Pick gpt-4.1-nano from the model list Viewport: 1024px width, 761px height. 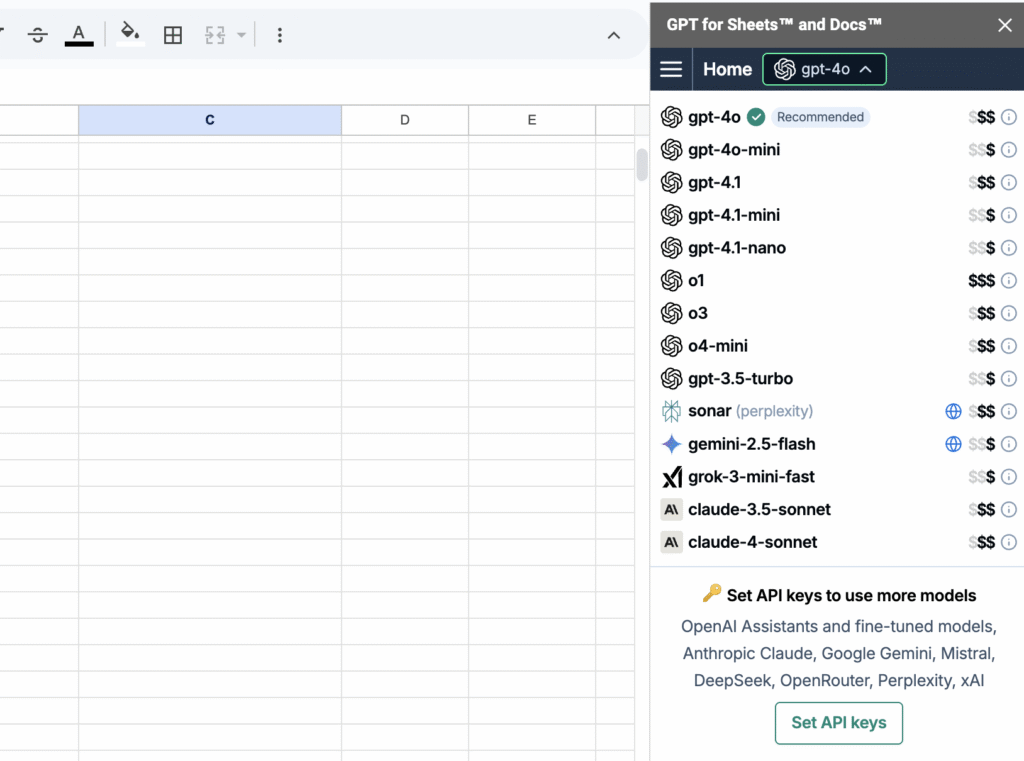point(838,248)
